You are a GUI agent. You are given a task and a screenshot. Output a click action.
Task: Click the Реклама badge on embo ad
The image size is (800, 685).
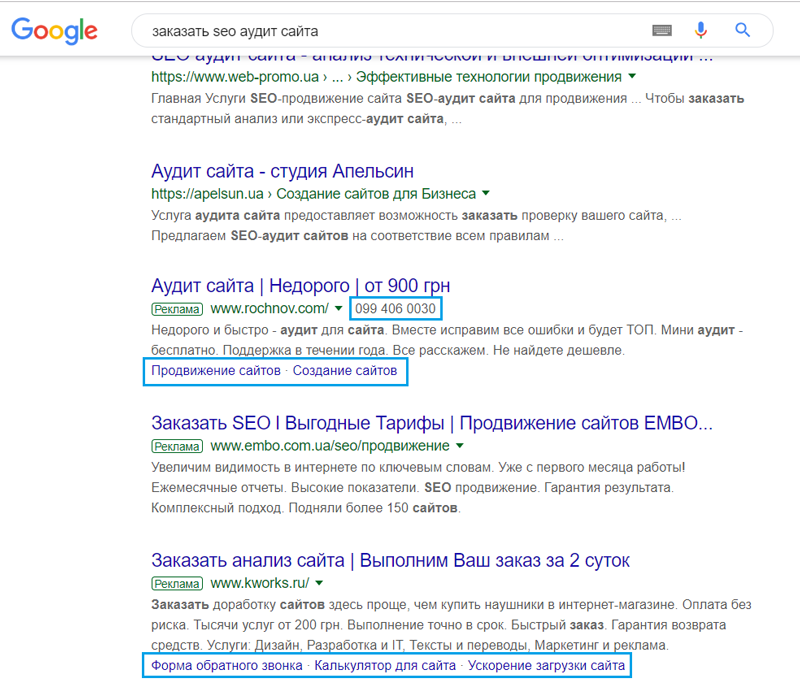pos(177,446)
